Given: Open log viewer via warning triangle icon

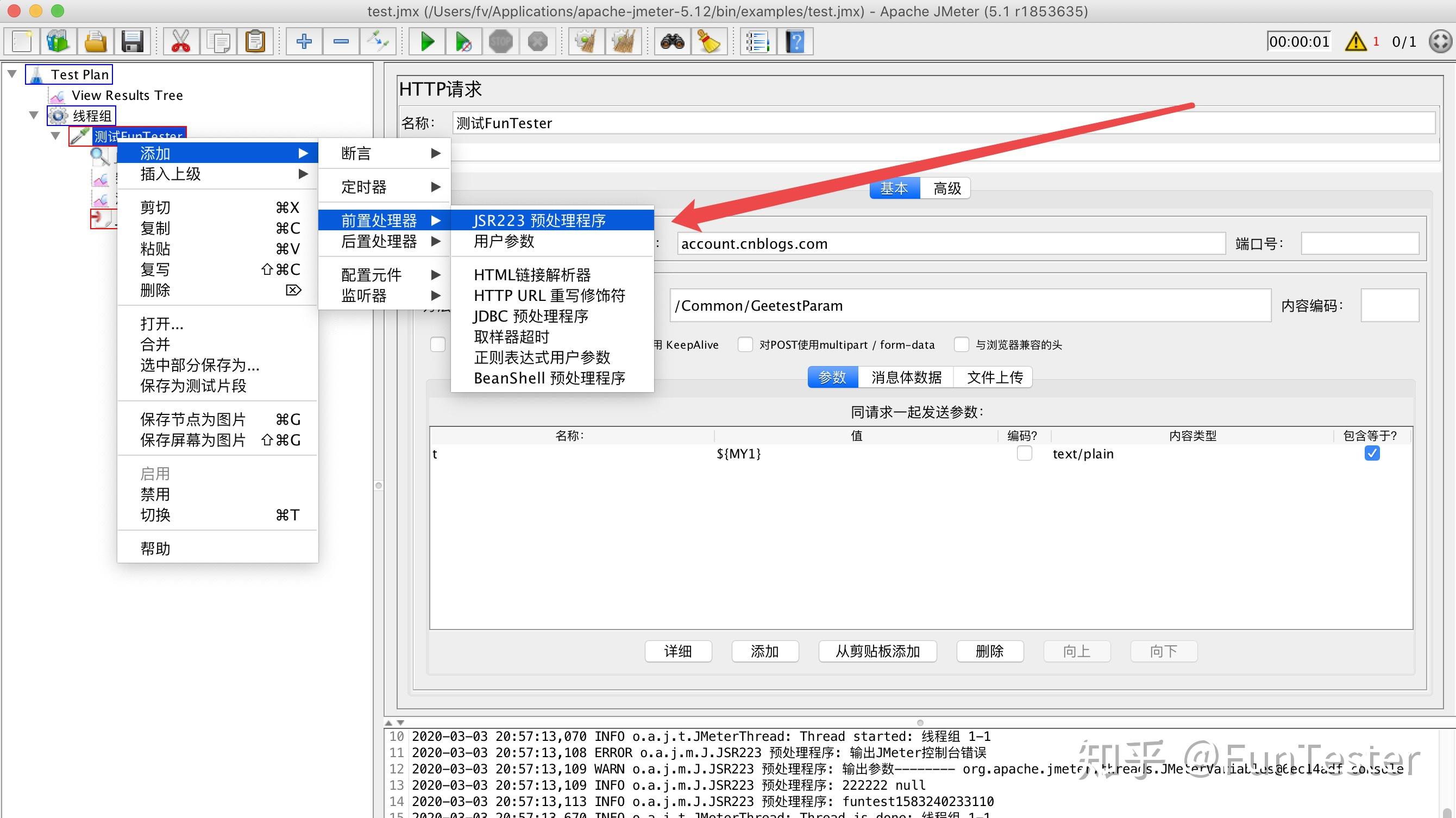Looking at the screenshot, I should (x=1355, y=41).
